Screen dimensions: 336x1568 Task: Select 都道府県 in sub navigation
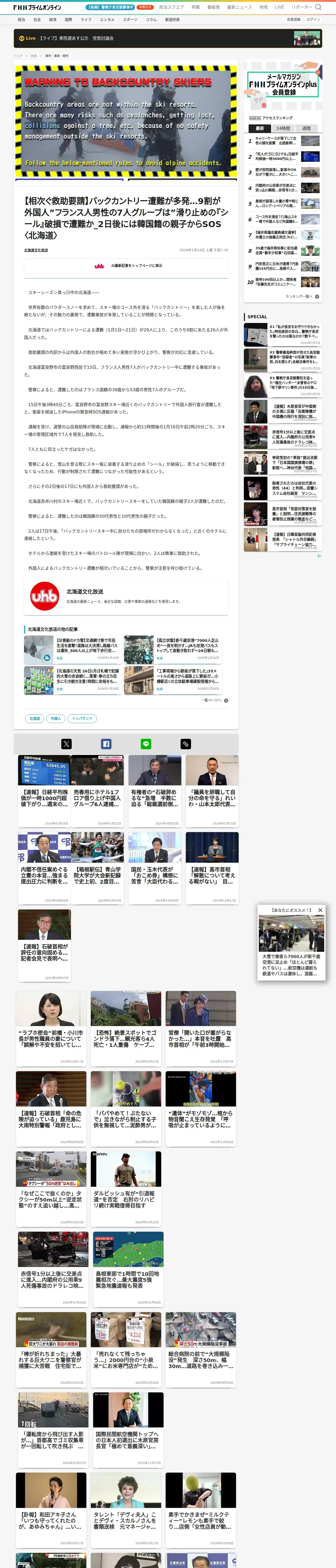[x=172, y=20]
